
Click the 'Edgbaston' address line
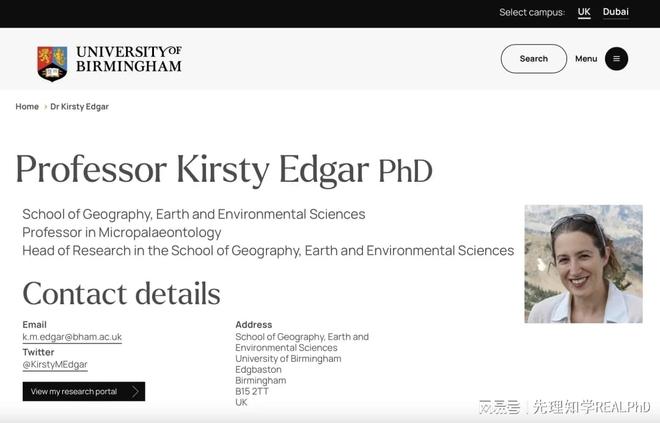258,370
